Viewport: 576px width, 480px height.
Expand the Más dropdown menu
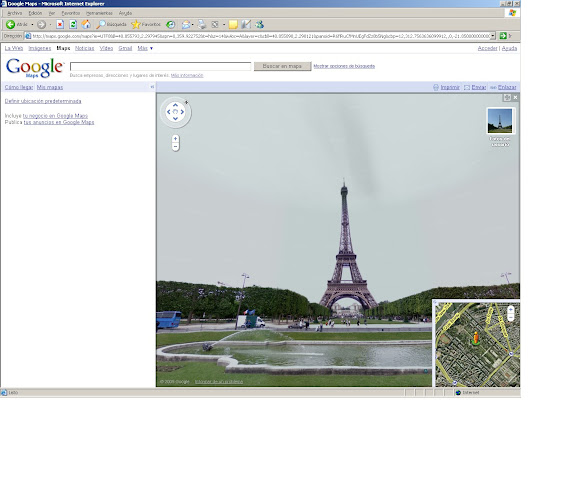pos(145,48)
